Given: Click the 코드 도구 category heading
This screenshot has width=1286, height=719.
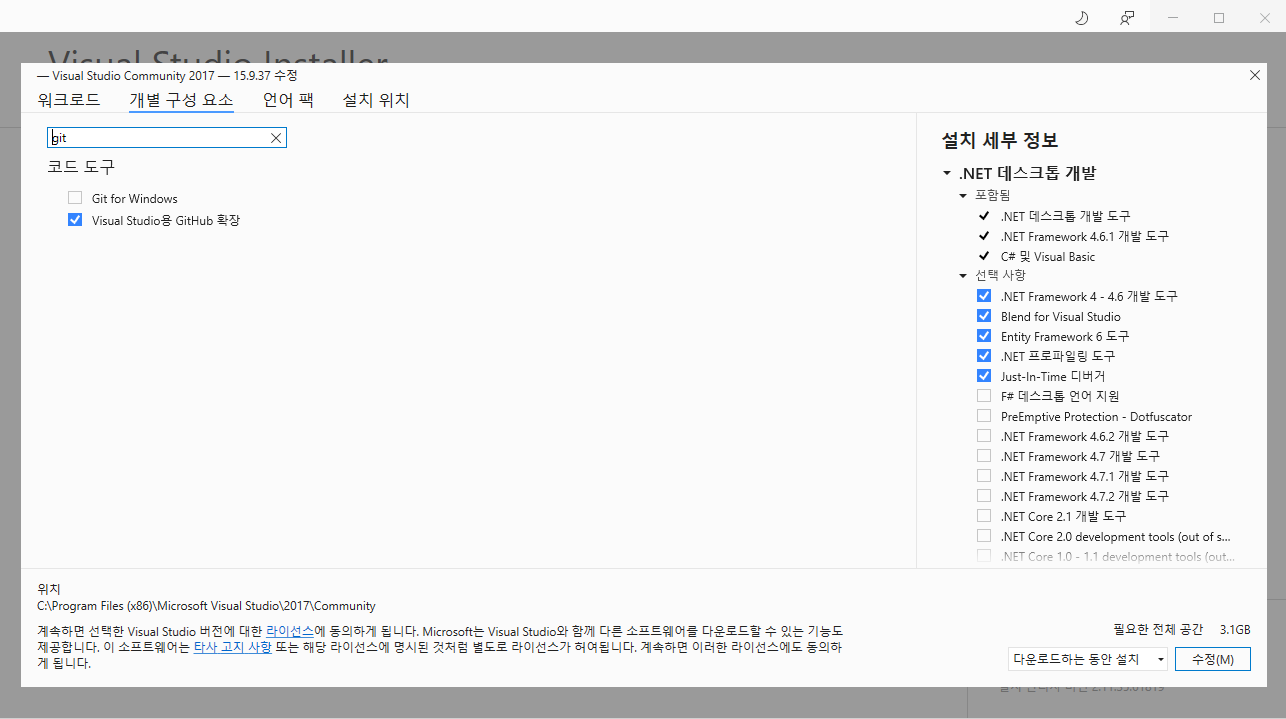Looking at the screenshot, I should coord(81,167).
